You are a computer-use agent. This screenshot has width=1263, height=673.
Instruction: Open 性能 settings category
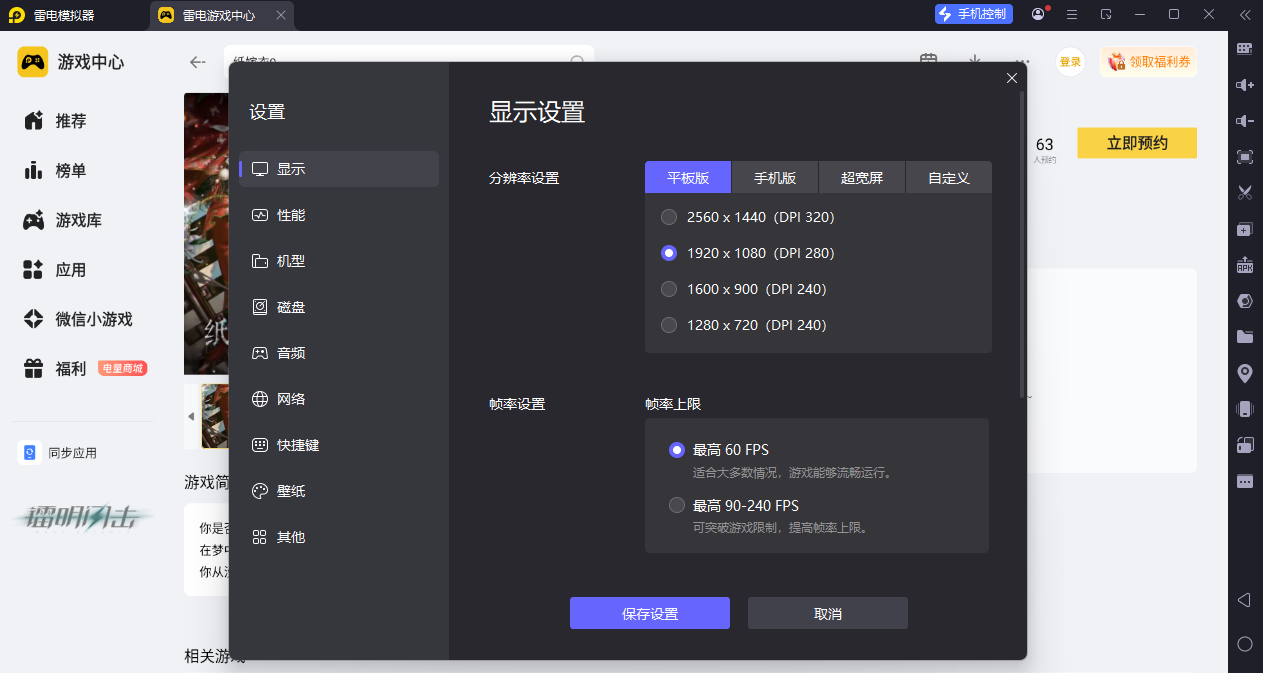point(339,215)
